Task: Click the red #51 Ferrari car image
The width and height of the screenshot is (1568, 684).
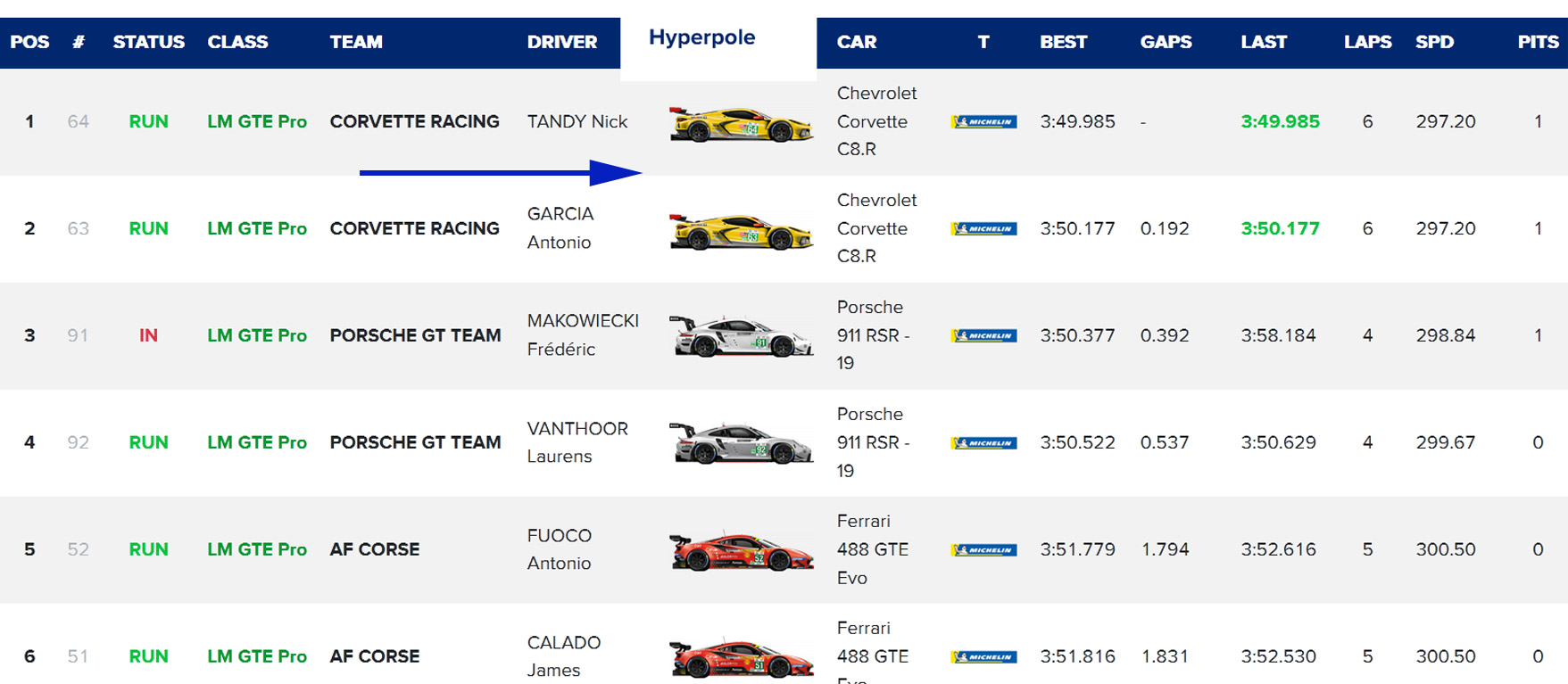Action: click(741, 658)
